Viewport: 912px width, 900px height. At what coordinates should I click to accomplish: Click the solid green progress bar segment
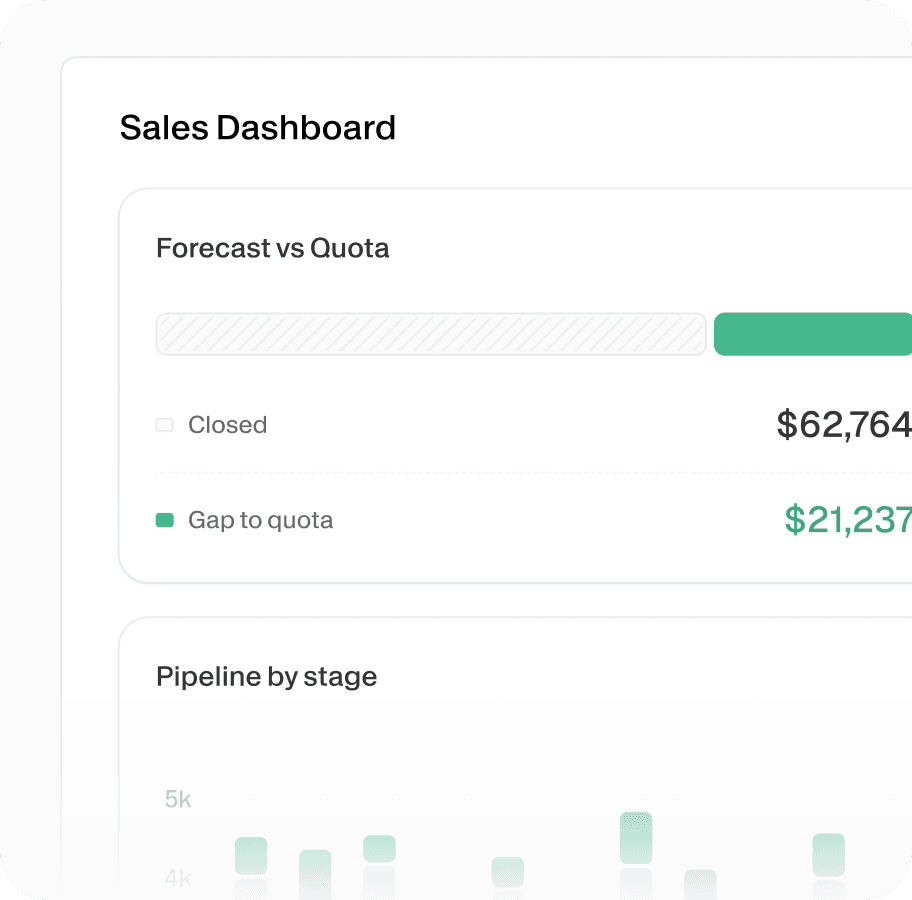[x=812, y=334]
